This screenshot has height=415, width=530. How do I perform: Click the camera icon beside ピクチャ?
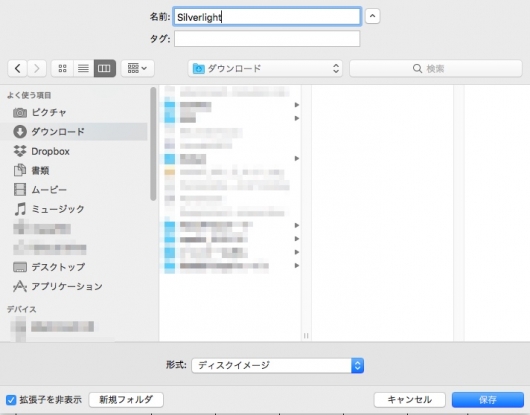point(20,113)
